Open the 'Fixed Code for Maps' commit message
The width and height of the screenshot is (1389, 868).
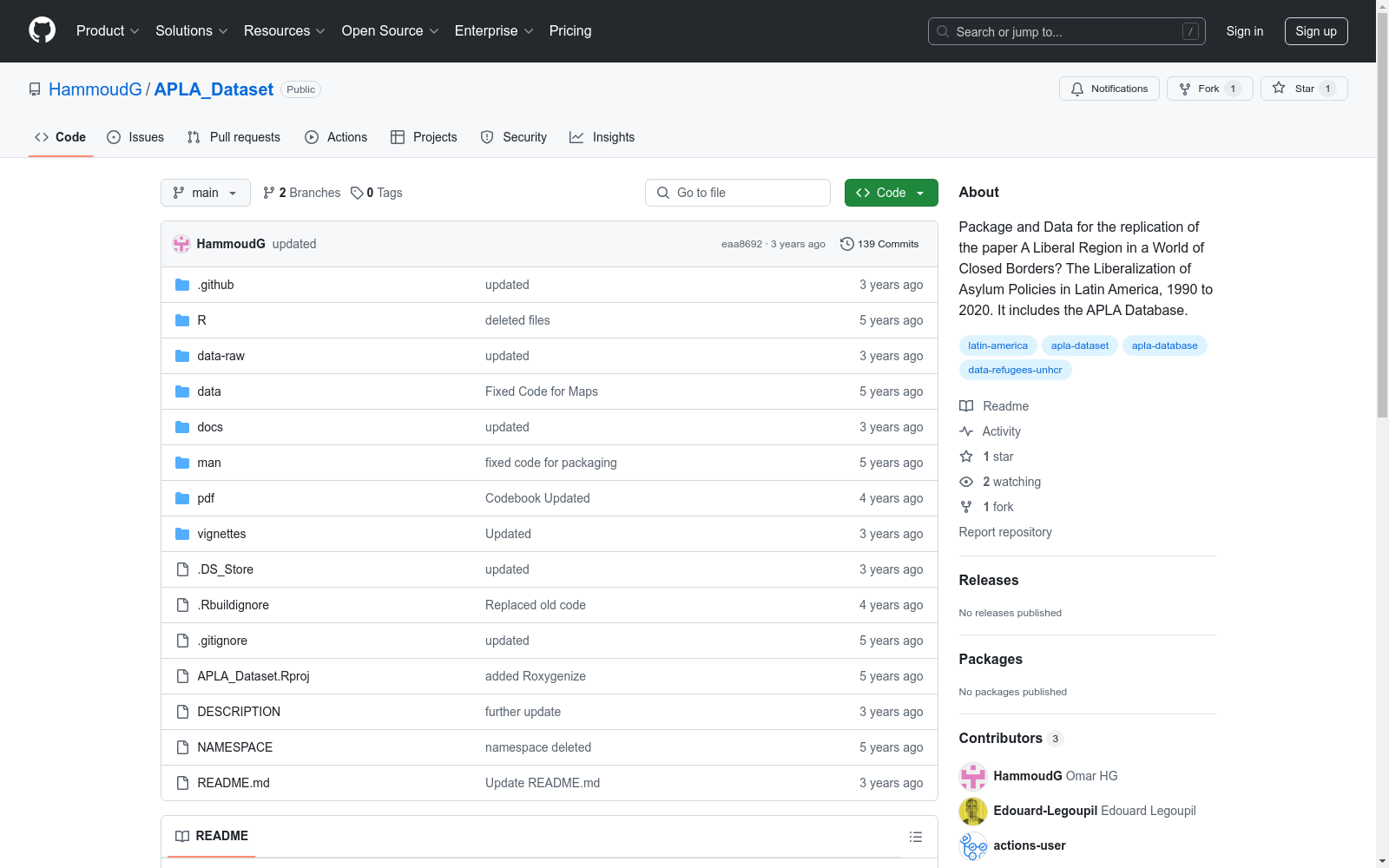[x=542, y=391]
